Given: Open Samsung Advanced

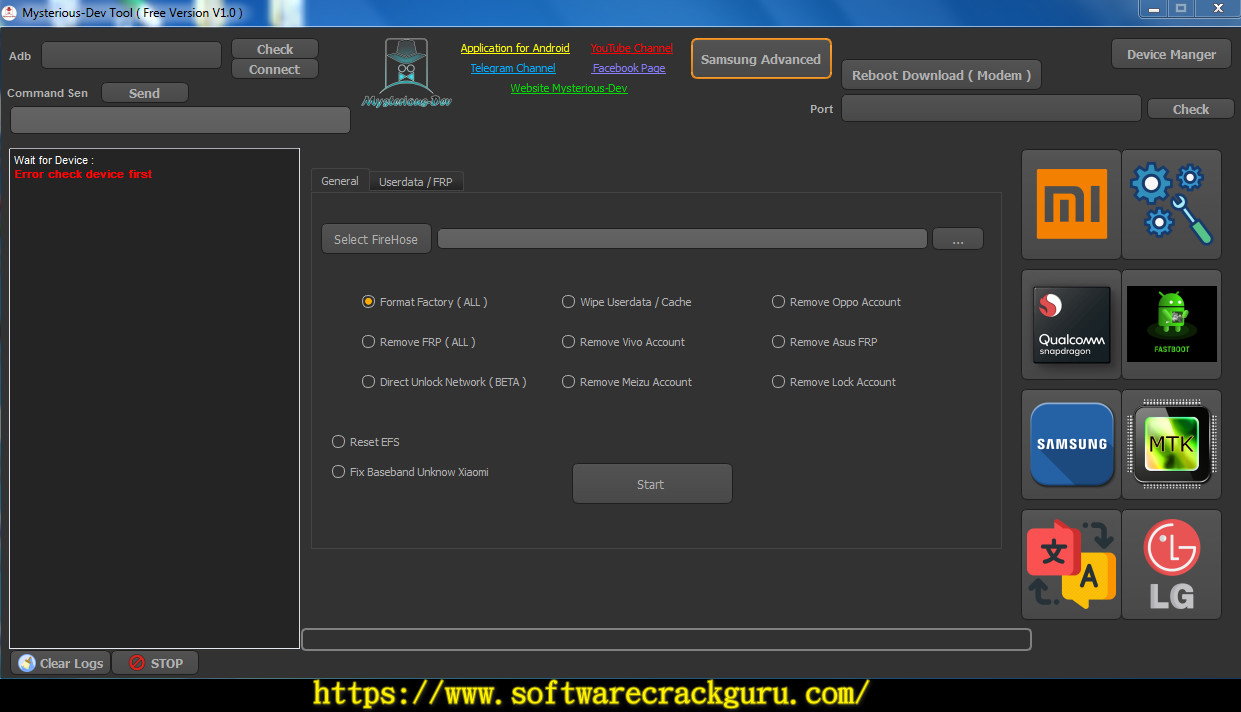Looking at the screenshot, I should click(x=761, y=59).
